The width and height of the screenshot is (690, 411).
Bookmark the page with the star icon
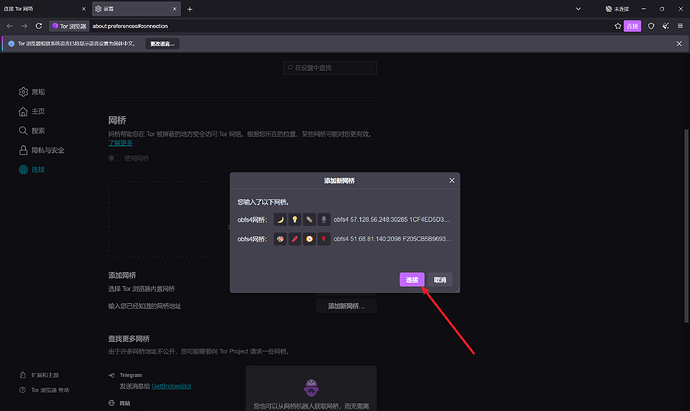point(618,26)
